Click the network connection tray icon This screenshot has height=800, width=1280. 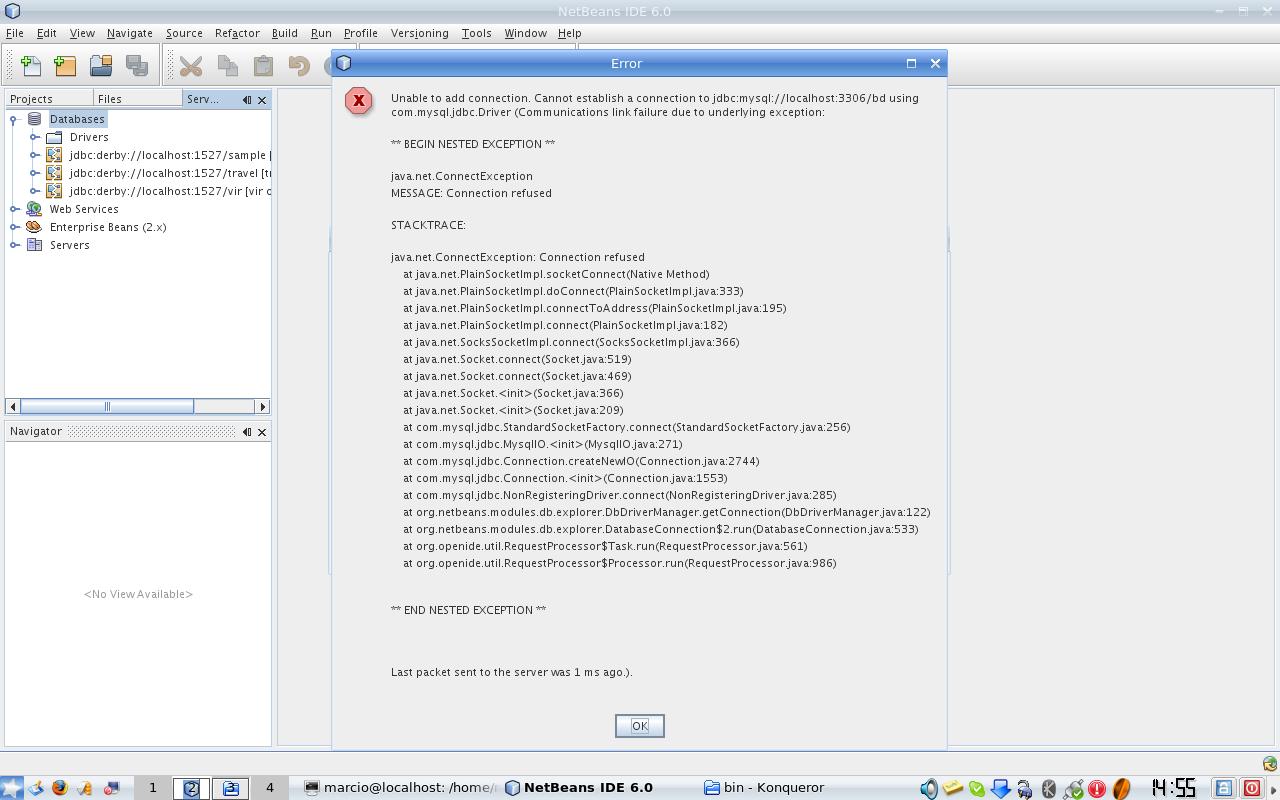(1074, 789)
